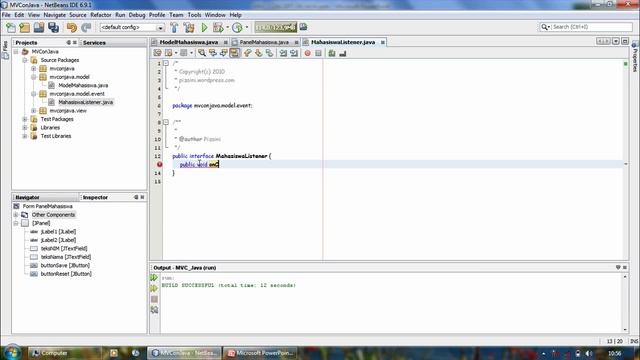This screenshot has width=640, height=360.
Task: Expand the Libraries node
Action: [x=25, y=127]
